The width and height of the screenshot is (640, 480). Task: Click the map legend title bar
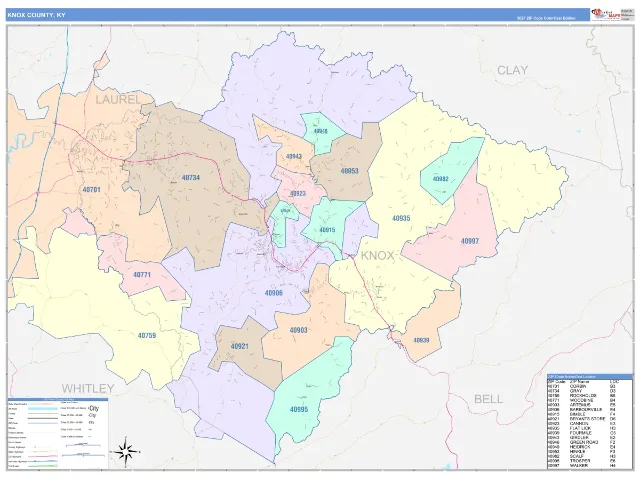click(58, 399)
